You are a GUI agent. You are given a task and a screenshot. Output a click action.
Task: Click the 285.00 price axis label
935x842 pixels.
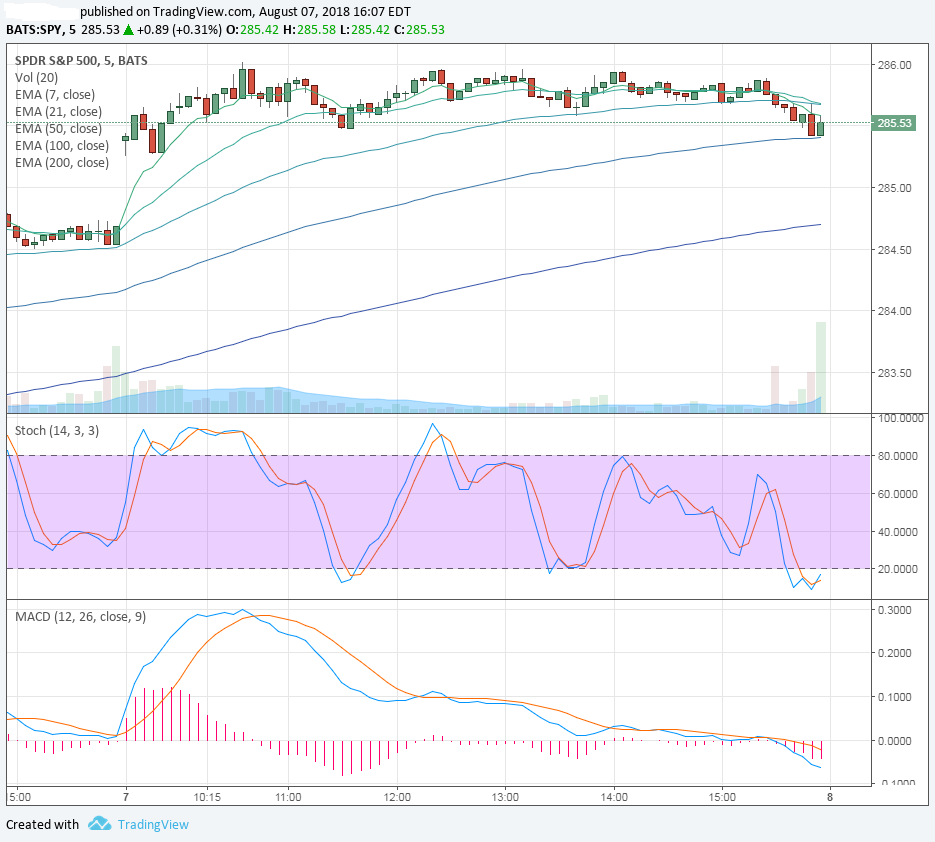pyautogui.click(x=894, y=188)
